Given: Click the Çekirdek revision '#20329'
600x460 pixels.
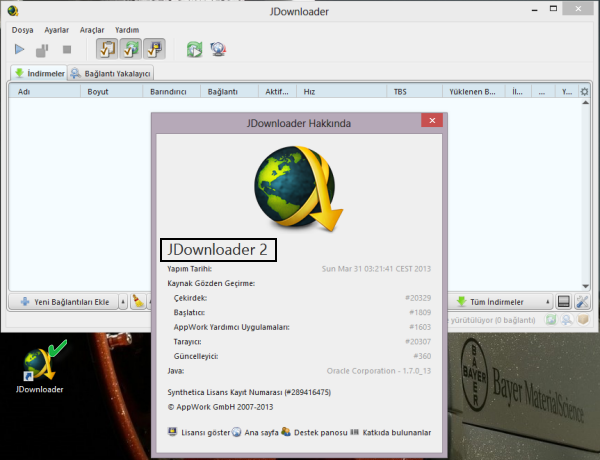Looking at the screenshot, I should (418, 298).
